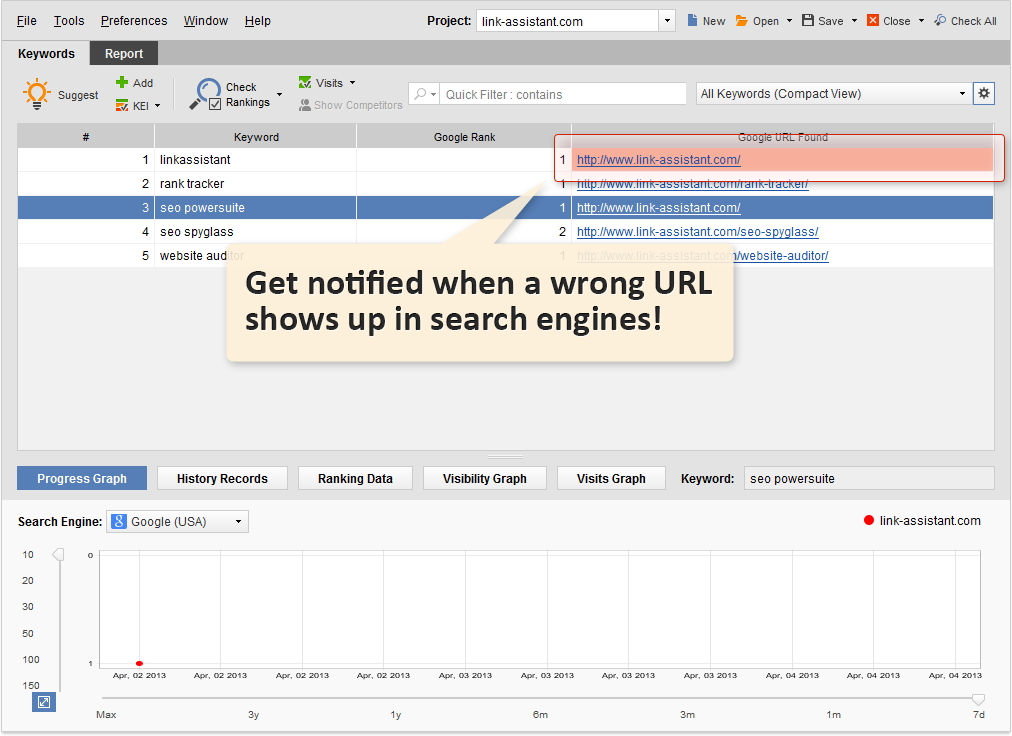This screenshot has height=736, width=1012.
Task: Click the expand graph icon at bottom left
Action: [x=44, y=702]
